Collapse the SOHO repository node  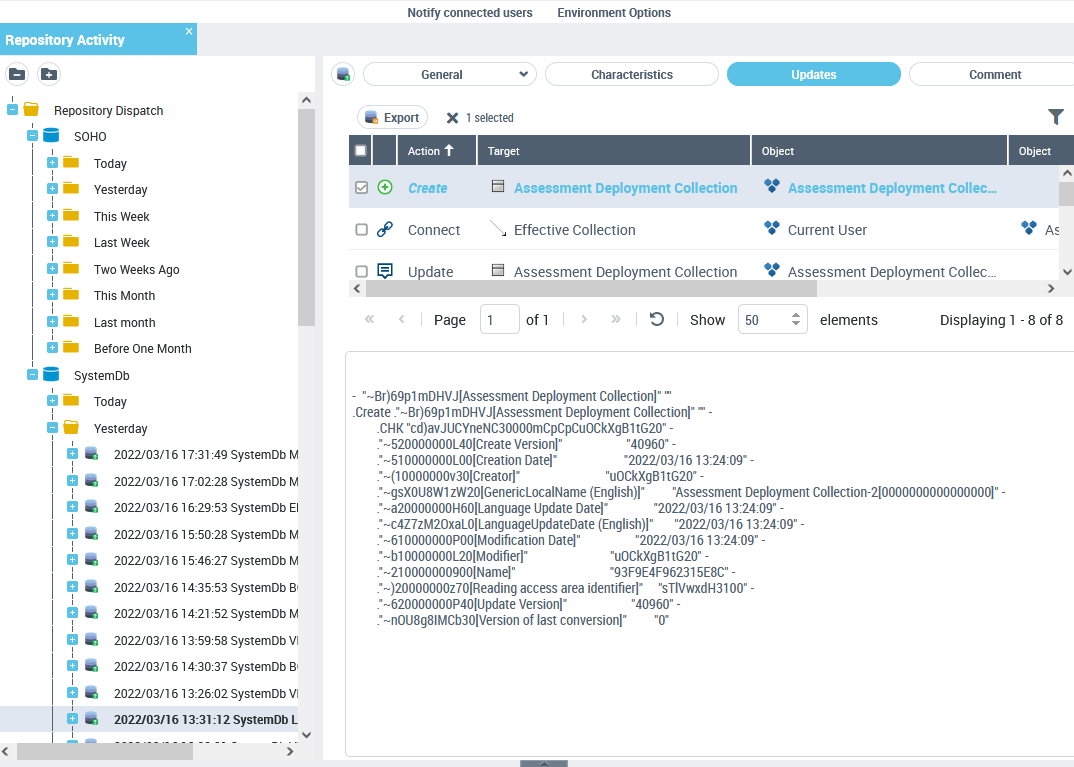[x=32, y=136]
